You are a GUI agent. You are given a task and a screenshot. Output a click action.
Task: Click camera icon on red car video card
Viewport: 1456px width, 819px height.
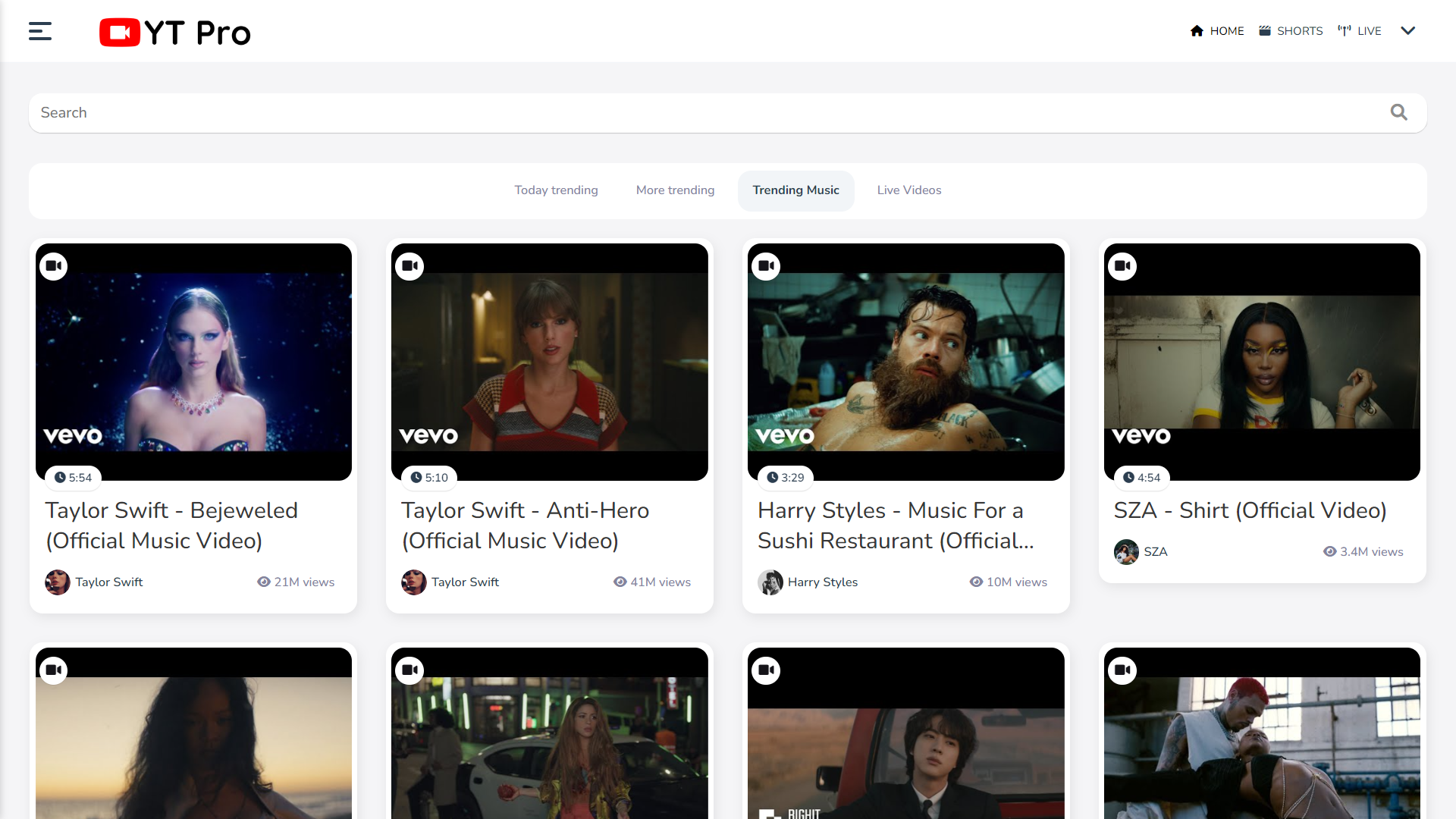point(766,670)
